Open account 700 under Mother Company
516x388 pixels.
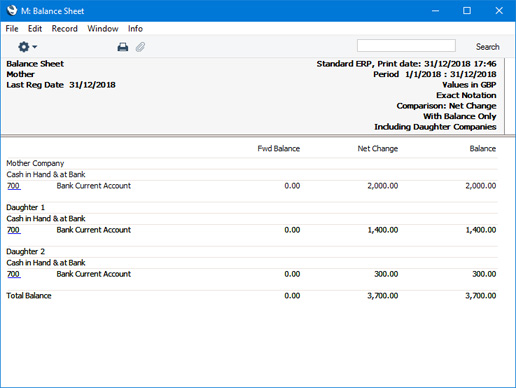[14, 186]
